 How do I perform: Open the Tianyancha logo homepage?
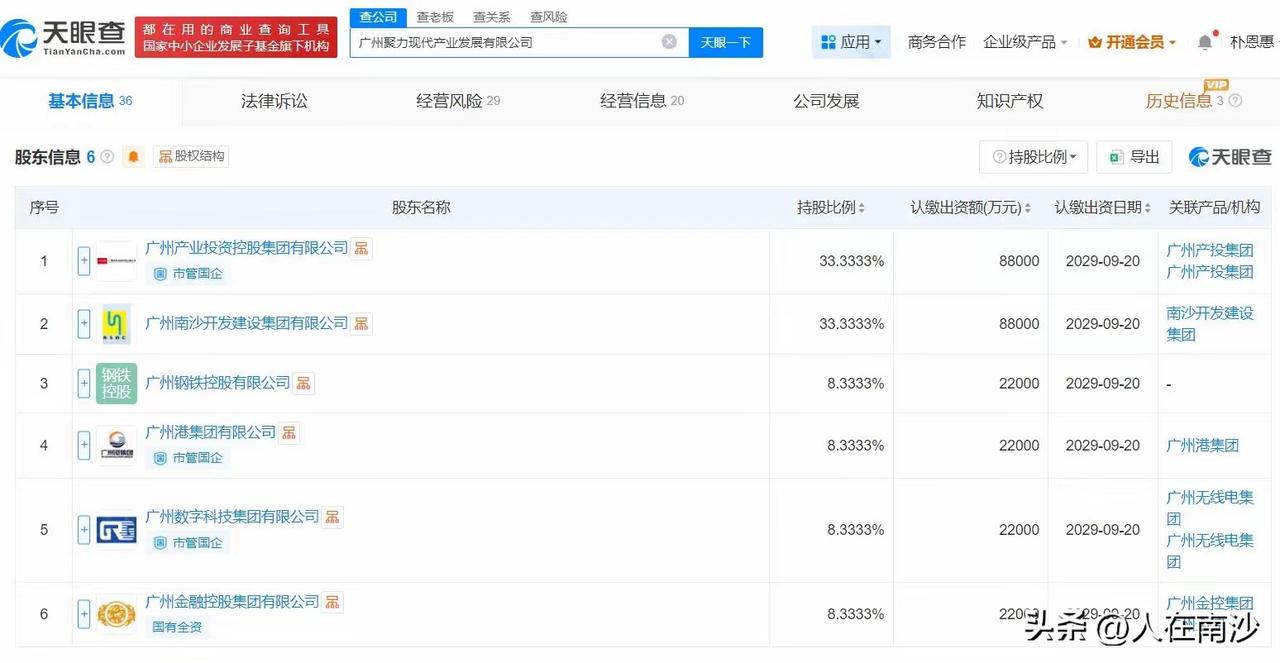click(x=64, y=38)
